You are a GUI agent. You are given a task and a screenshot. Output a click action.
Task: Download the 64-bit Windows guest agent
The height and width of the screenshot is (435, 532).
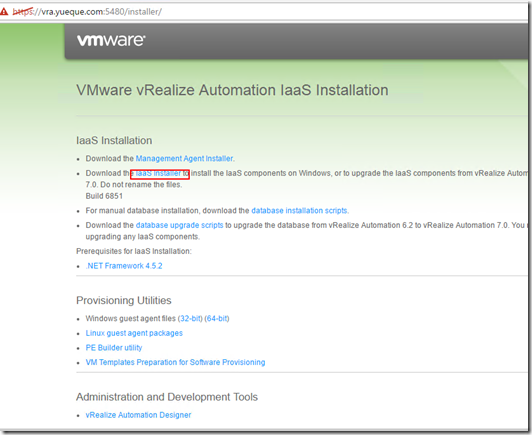217,319
